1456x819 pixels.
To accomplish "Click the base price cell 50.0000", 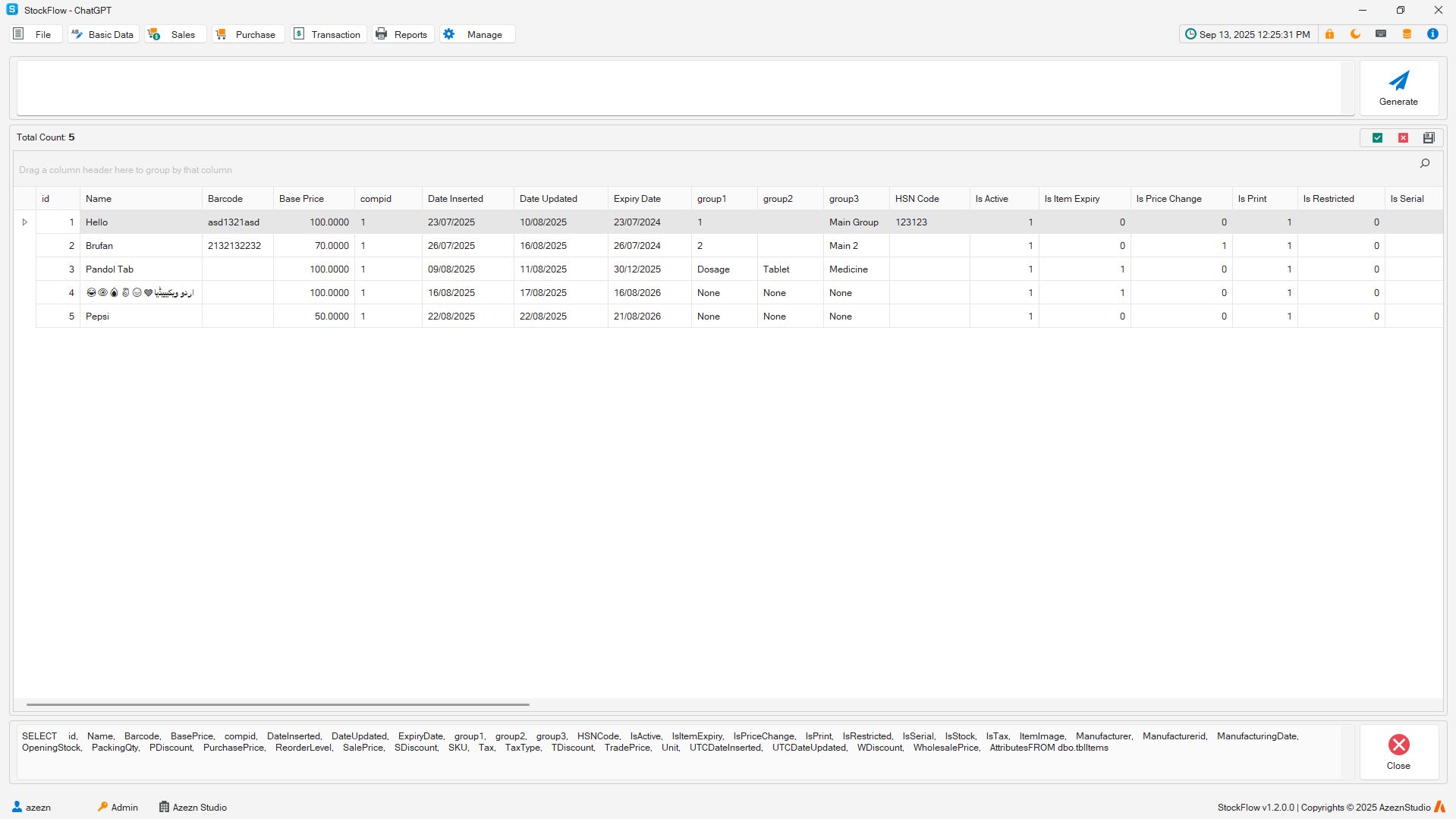I will tap(314, 317).
